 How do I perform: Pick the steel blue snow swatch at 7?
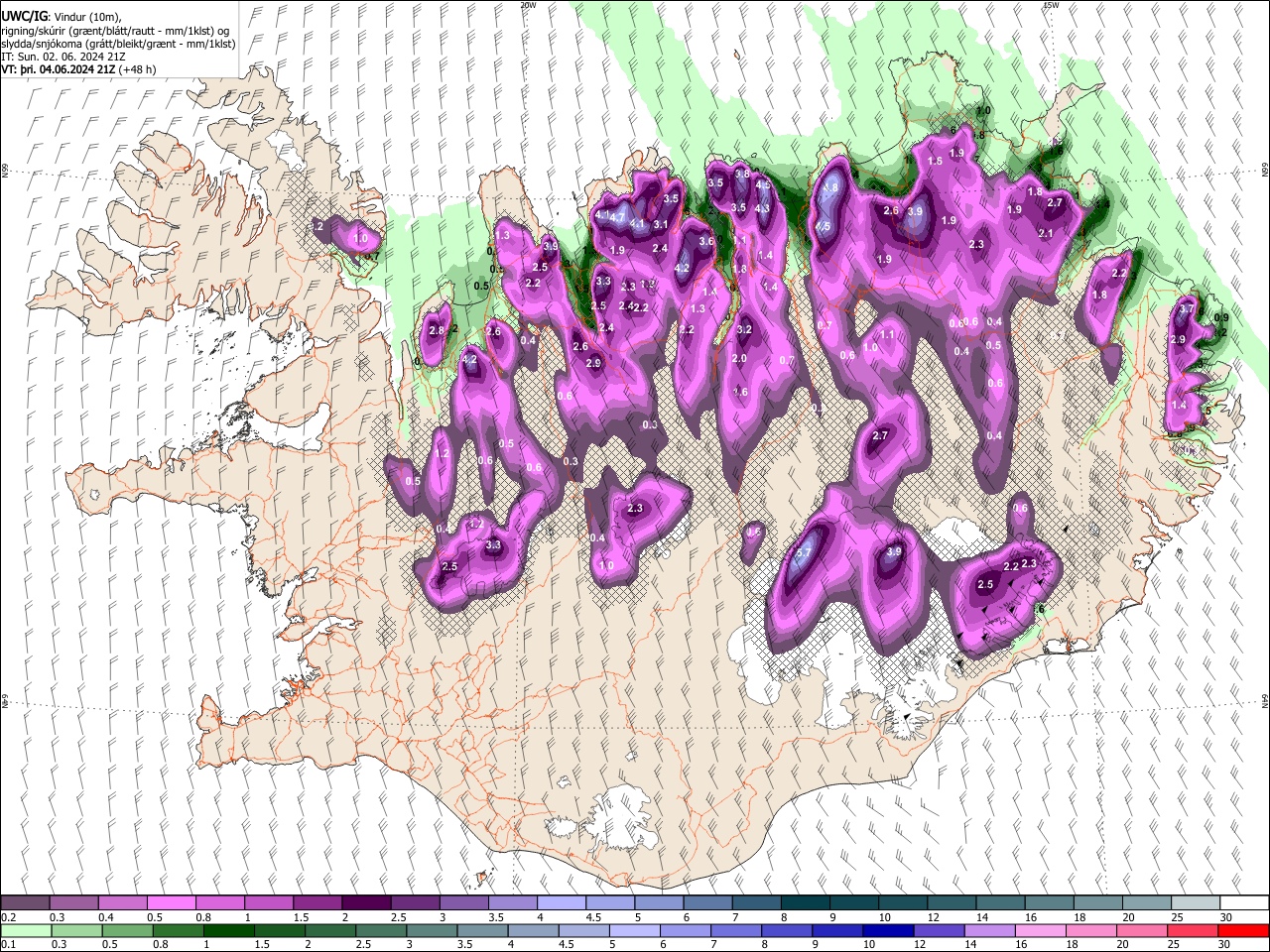757,903
